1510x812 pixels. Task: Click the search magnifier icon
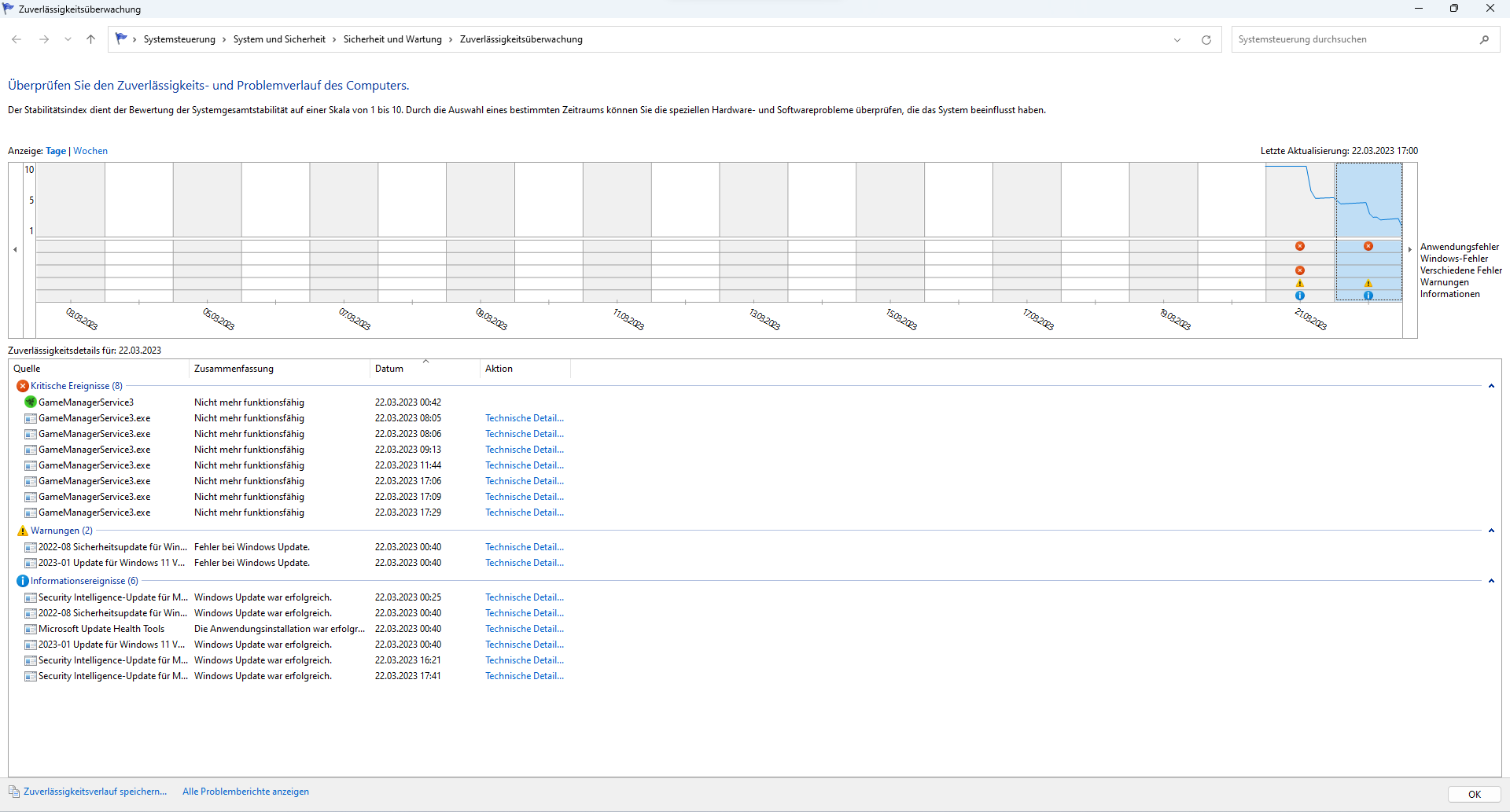click(x=1484, y=39)
